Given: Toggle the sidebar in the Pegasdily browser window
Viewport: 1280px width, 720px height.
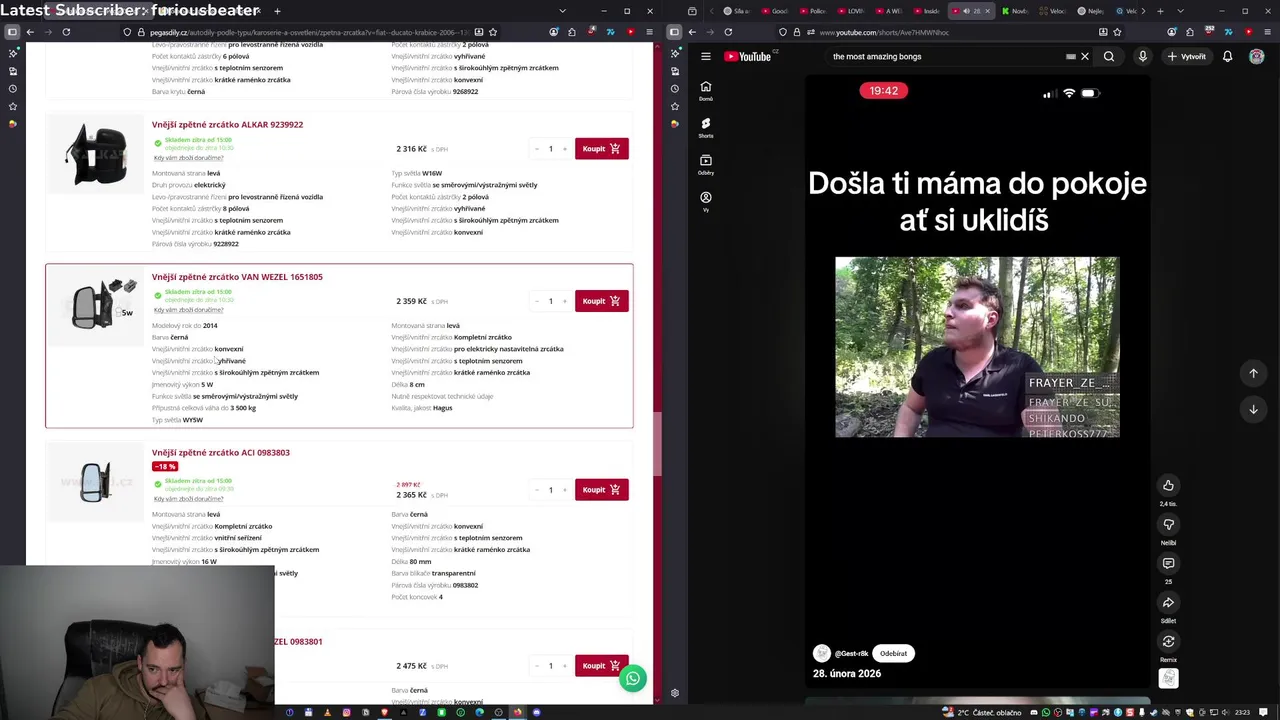Looking at the screenshot, I should pos(12,32).
